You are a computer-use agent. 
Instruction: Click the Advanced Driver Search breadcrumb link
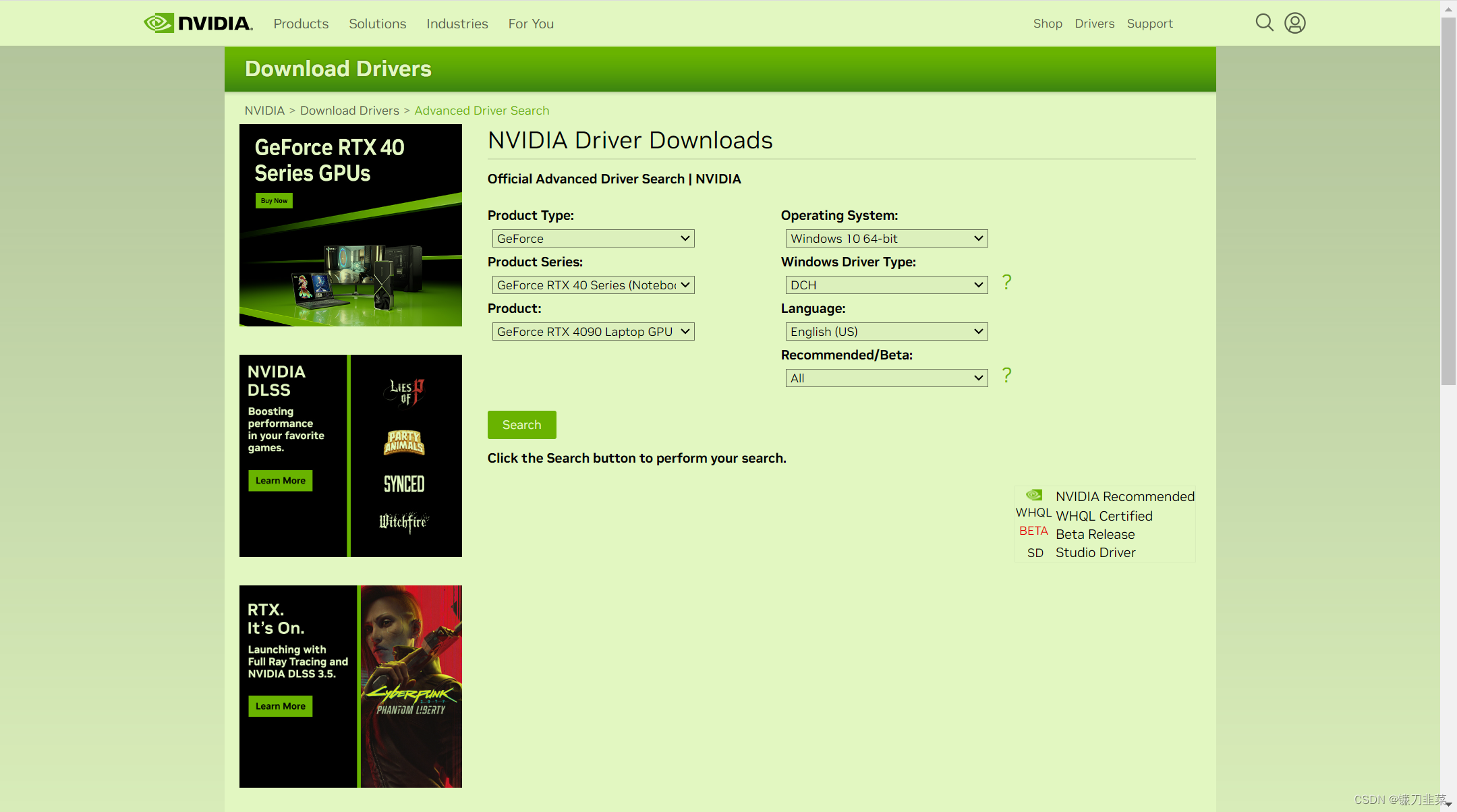coord(481,110)
